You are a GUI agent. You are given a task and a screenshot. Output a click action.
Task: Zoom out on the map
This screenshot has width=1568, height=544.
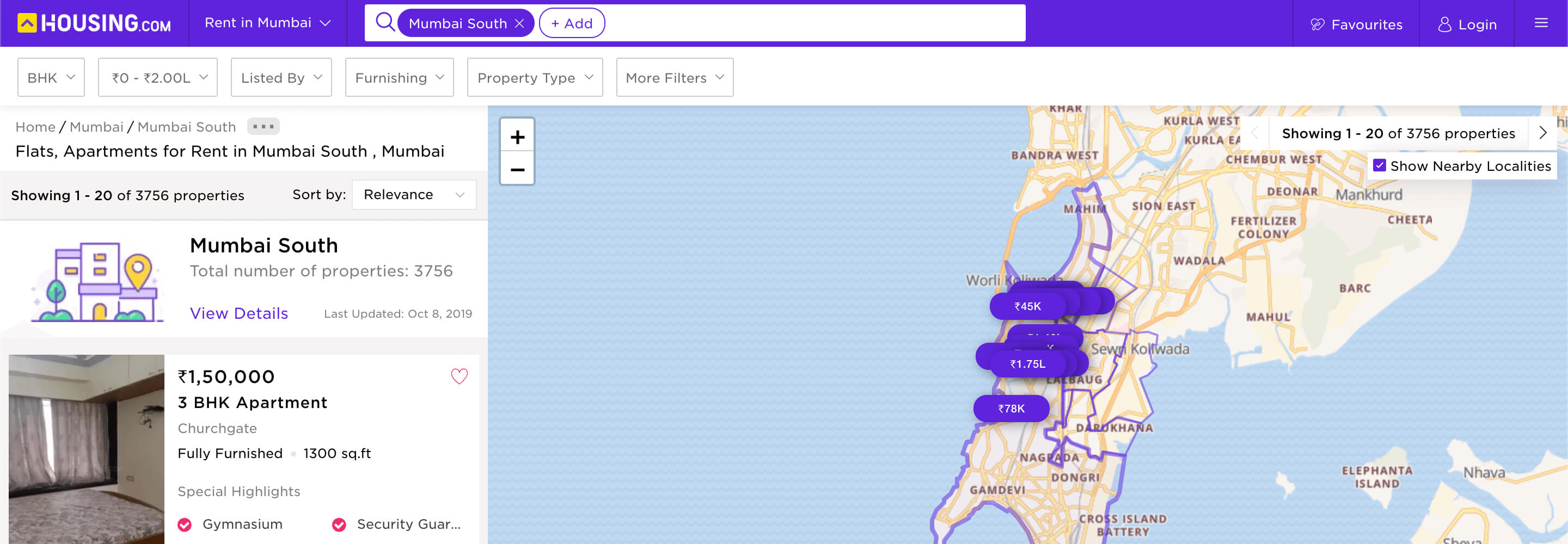point(517,170)
